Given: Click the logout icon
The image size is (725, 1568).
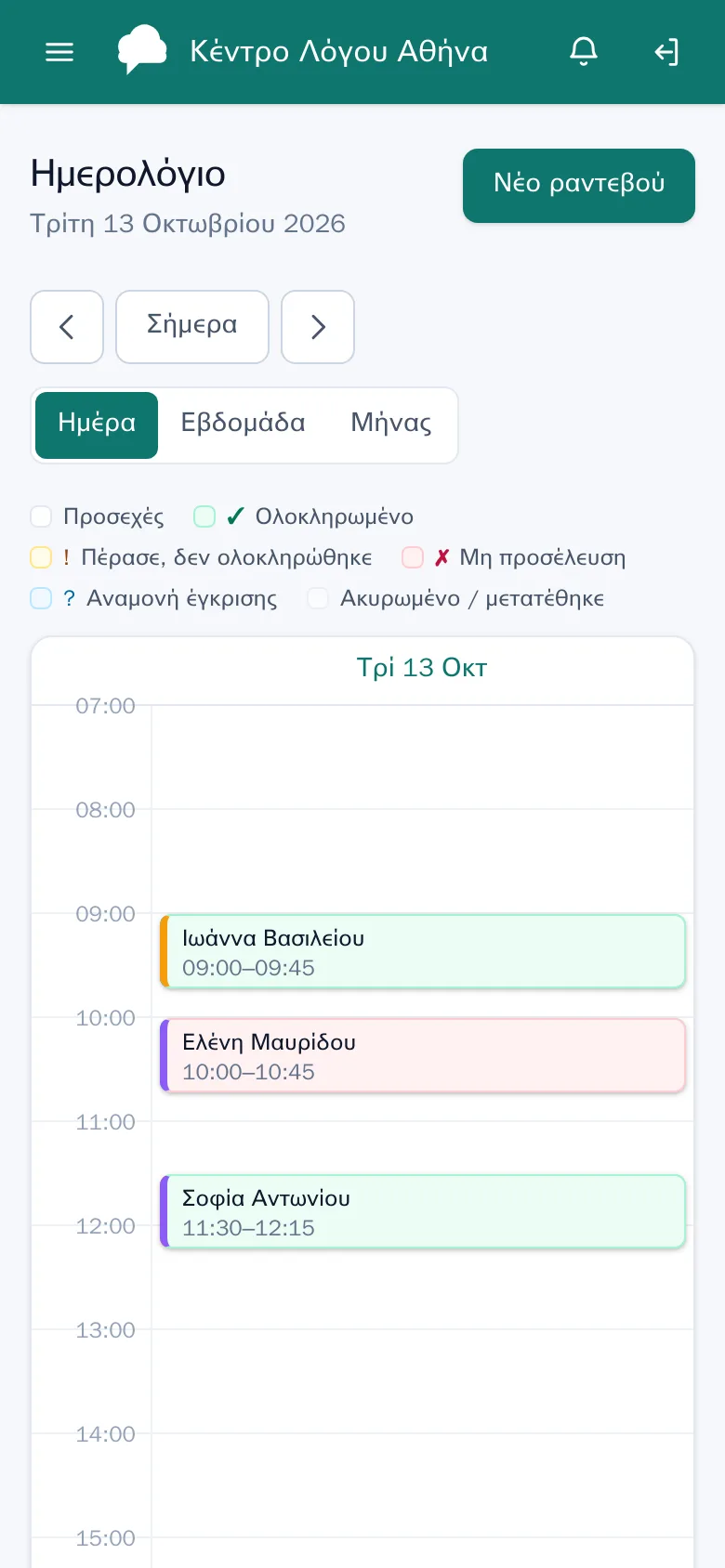Looking at the screenshot, I should [x=666, y=52].
